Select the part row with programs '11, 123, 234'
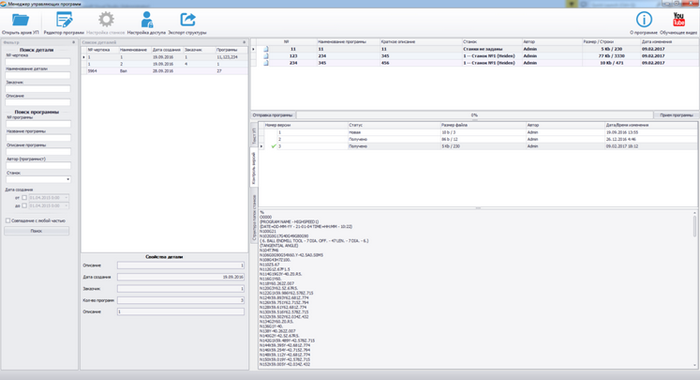This screenshot has width=700, height=380. [164, 57]
